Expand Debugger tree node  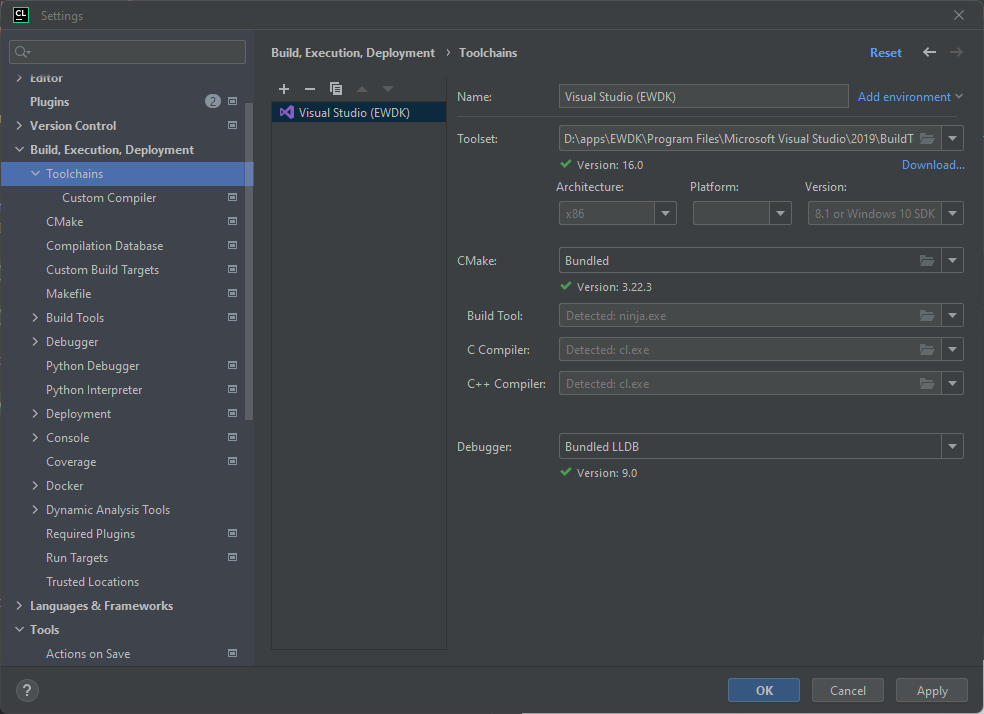(x=35, y=341)
